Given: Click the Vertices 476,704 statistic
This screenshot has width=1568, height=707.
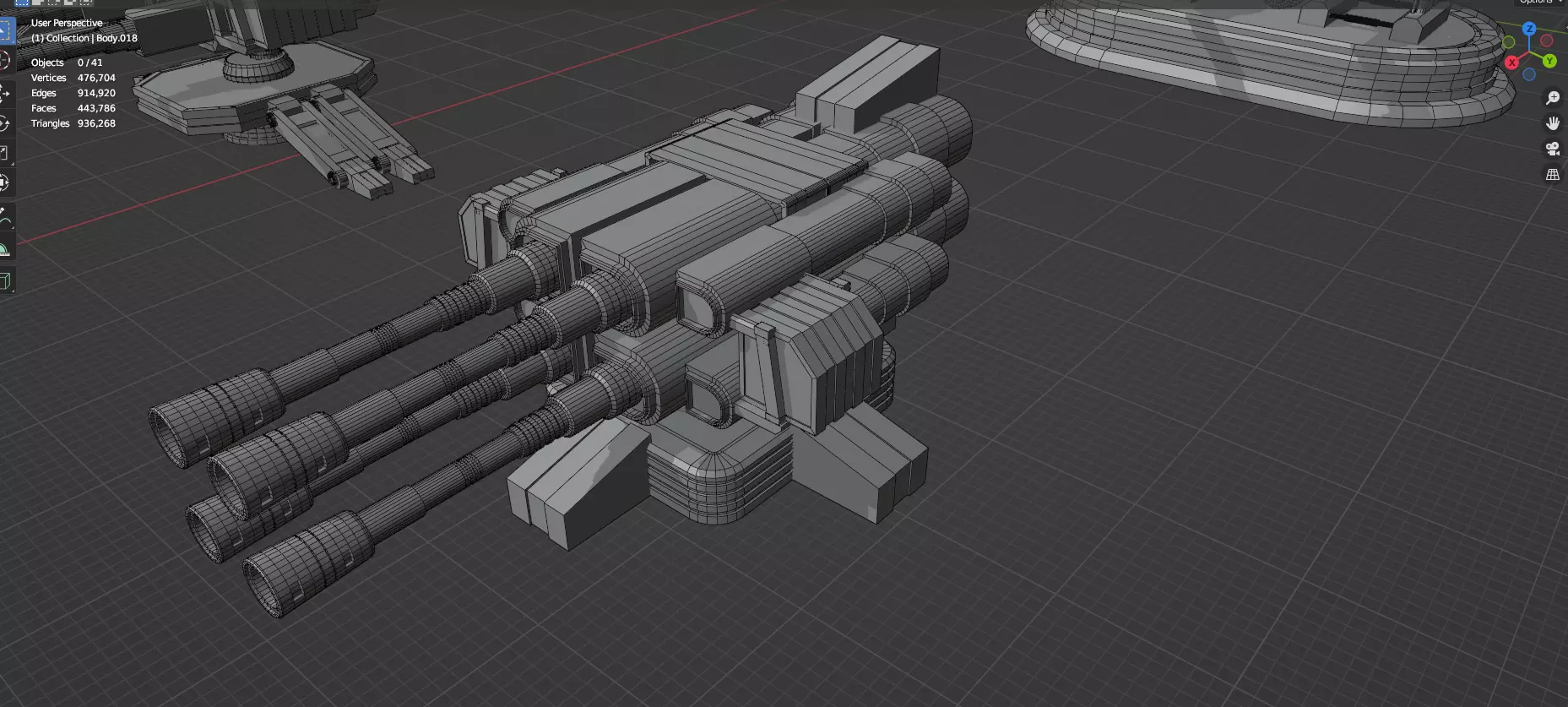Looking at the screenshot, I should coord(73,78).
